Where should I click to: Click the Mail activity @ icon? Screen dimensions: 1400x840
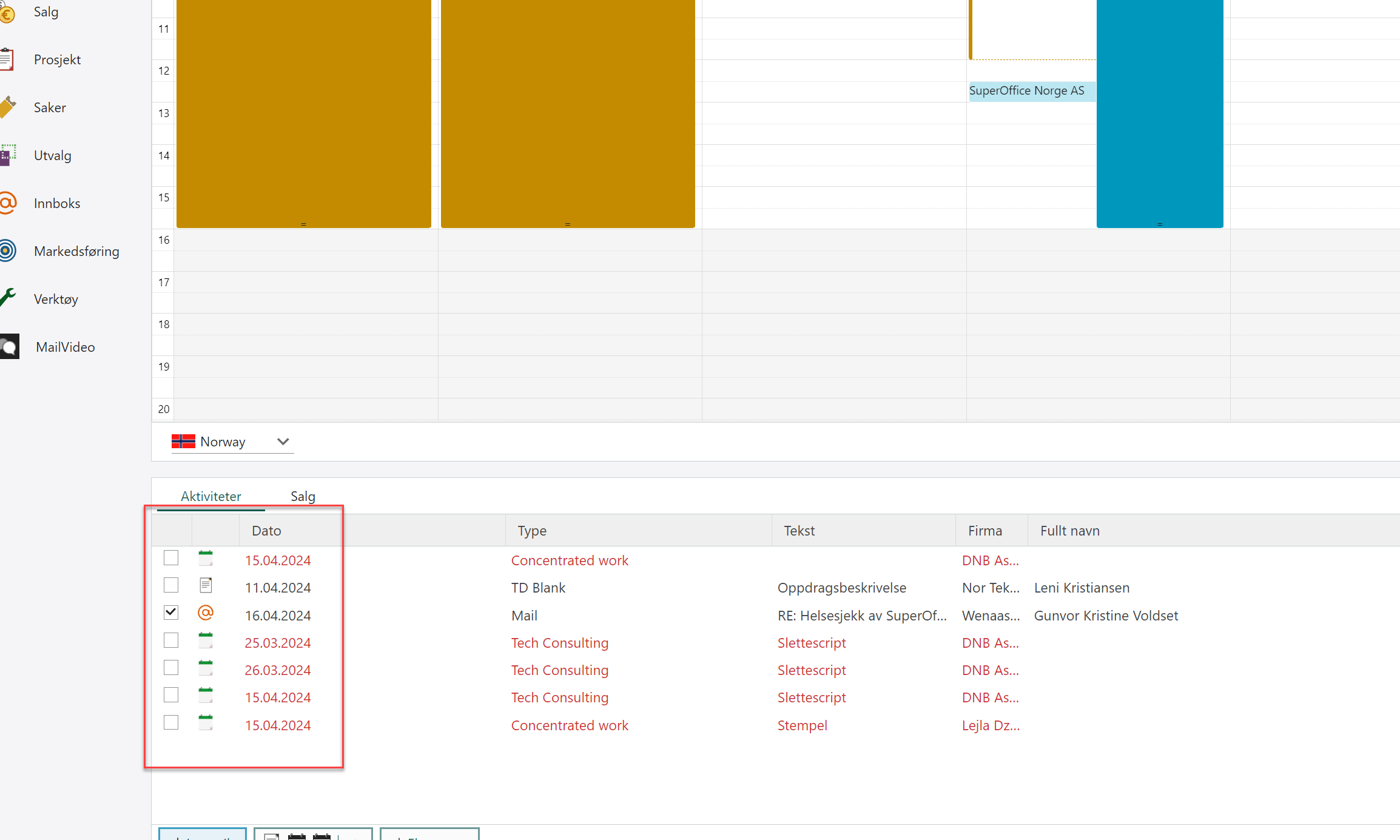(x=206, y=613)
